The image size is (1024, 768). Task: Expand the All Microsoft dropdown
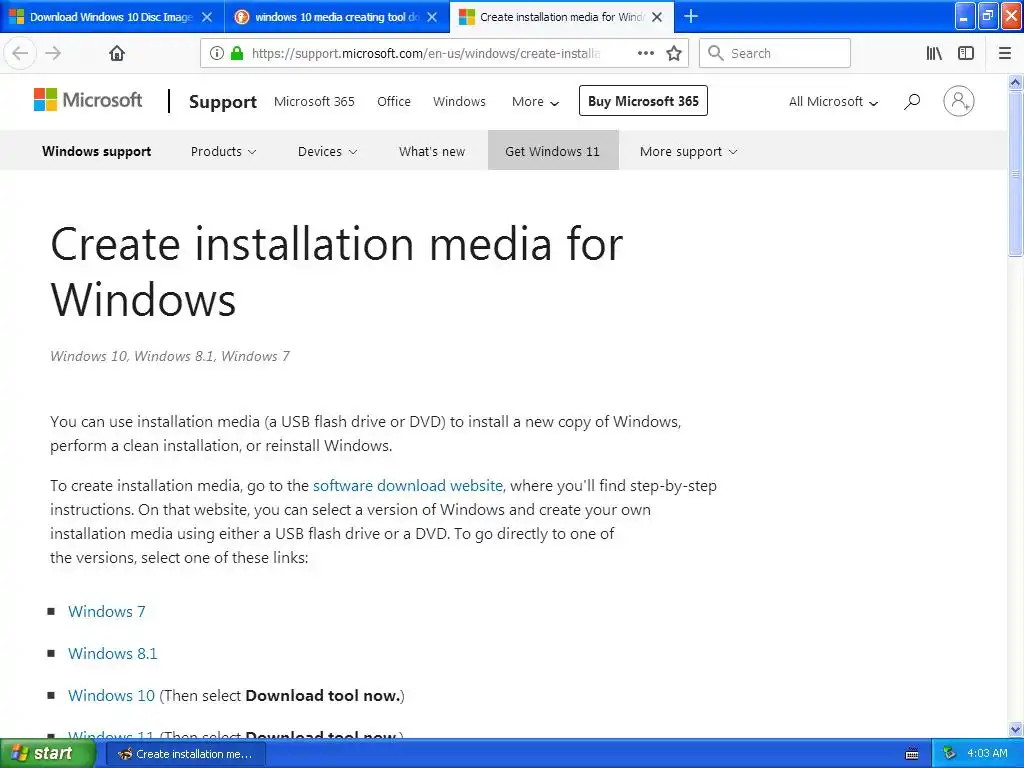click(x=833, y=102)
